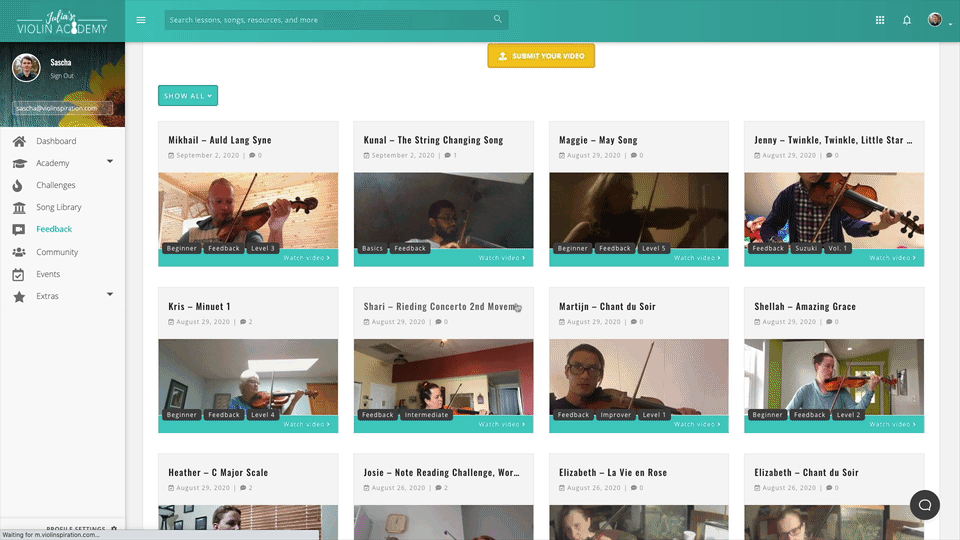Open the notifications bell
960x540 pixels.
(x=907, y=20)
